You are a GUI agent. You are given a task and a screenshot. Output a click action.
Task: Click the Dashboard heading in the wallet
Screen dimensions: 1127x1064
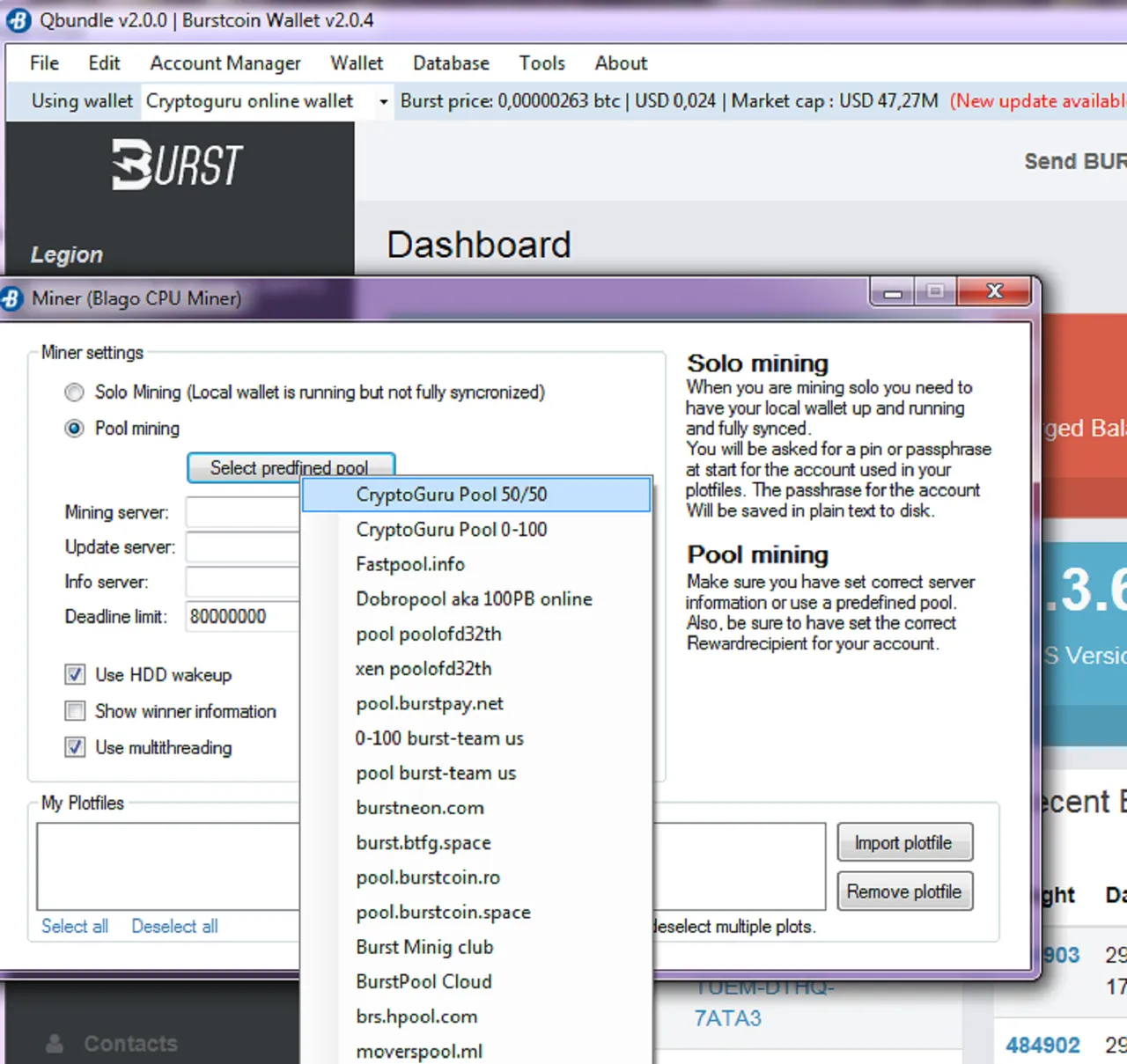coord(479,246)
